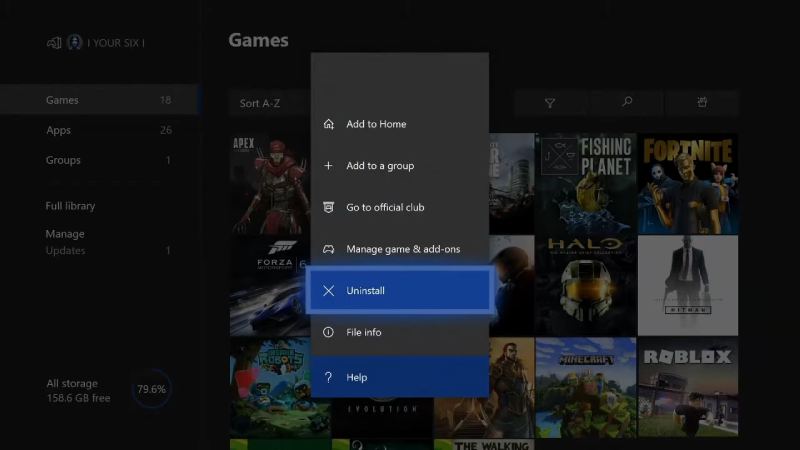Viewport: 800px width, 450px height.
Task: Select the Hitman game tile
Action: (x=688, y=286)
